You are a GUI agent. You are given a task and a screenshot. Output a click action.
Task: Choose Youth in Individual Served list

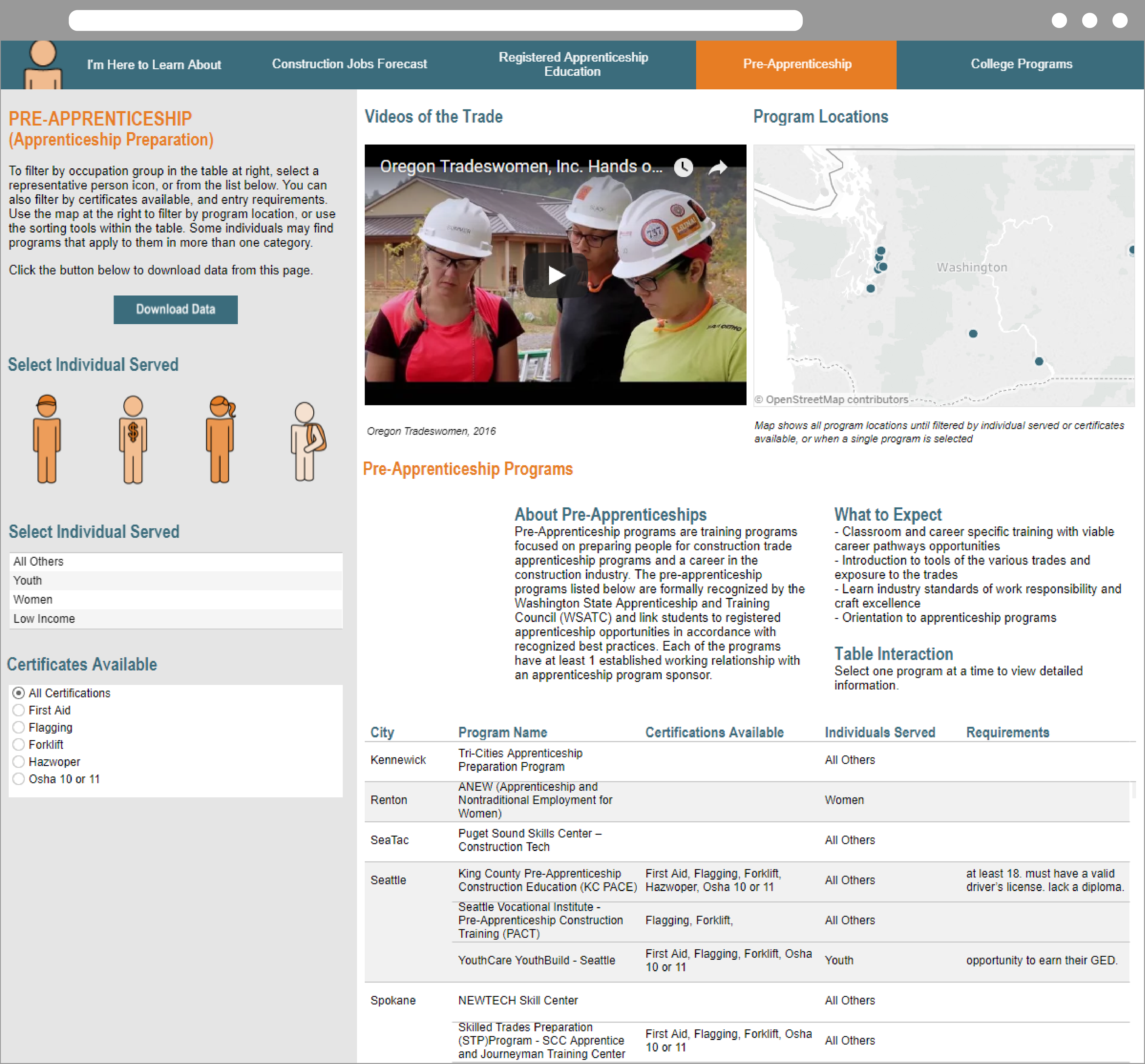[x=176, y=580]
